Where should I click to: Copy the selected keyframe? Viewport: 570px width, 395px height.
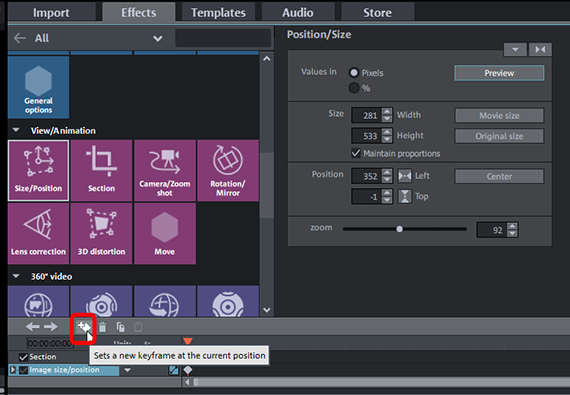[x=121, y=327]
